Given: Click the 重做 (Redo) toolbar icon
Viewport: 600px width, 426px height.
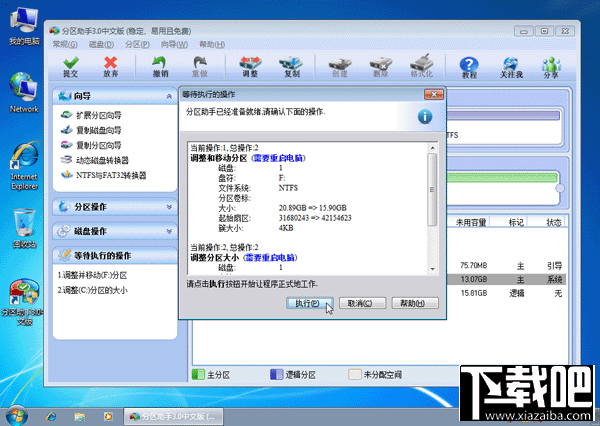Looking at the screenshot, I should pos(200,67).
